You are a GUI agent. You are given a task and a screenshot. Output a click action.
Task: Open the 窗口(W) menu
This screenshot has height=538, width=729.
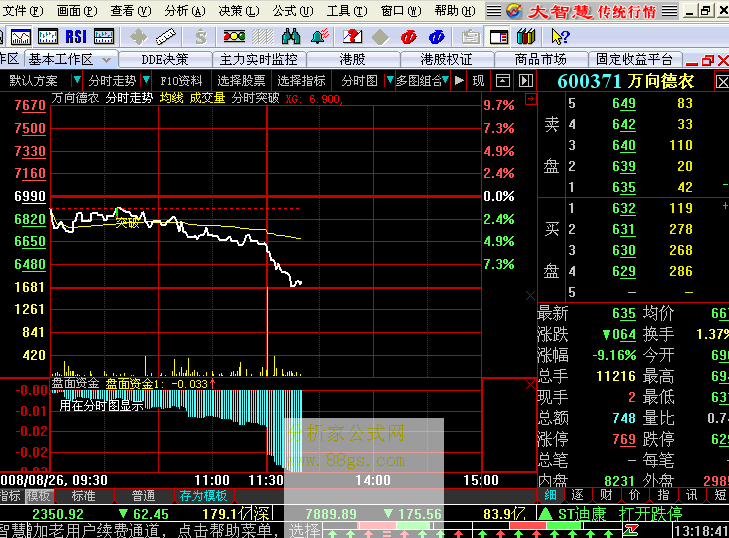click(x=401, y=11)
